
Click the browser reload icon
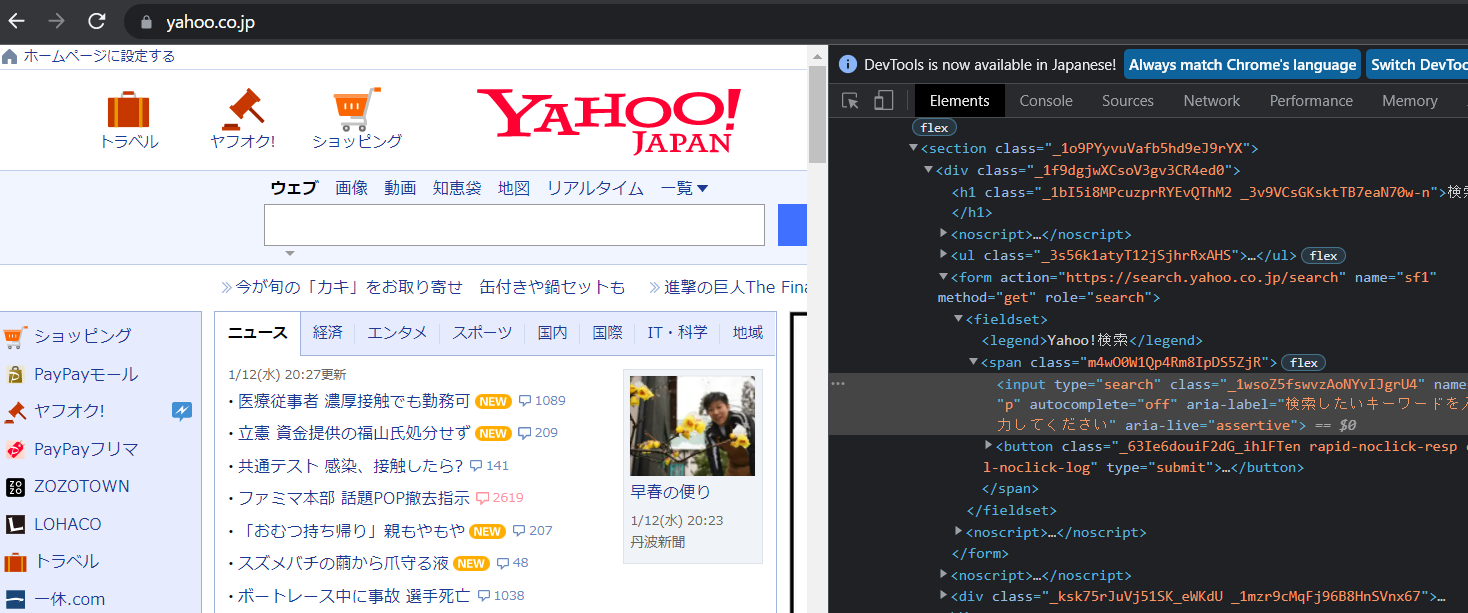pyautogui.click(x=97, y=21)
